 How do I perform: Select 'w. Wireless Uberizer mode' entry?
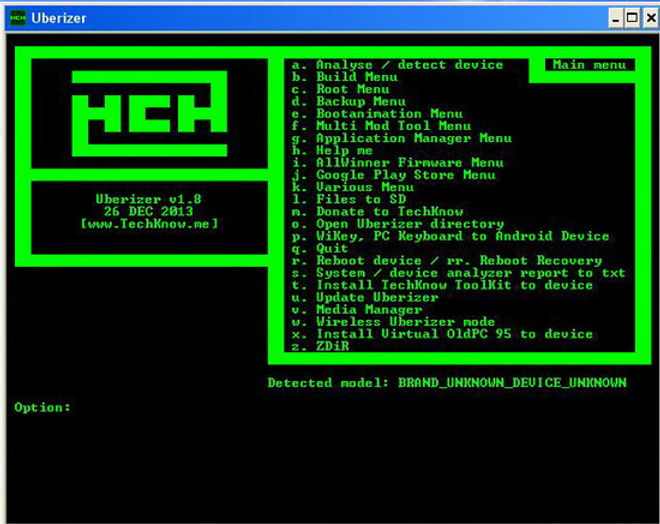pyautogui.click(x=394, y=322)
